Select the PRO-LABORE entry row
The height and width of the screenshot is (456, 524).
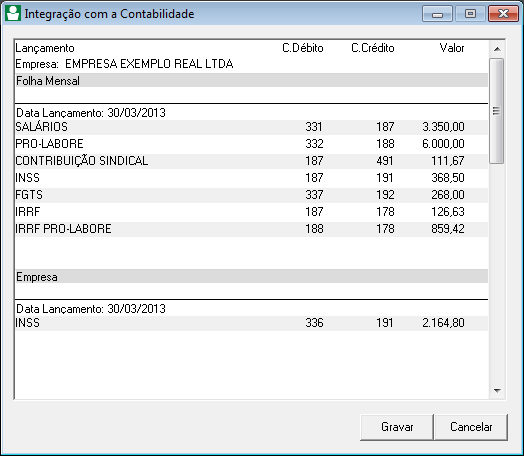click(x=251, y=144)
